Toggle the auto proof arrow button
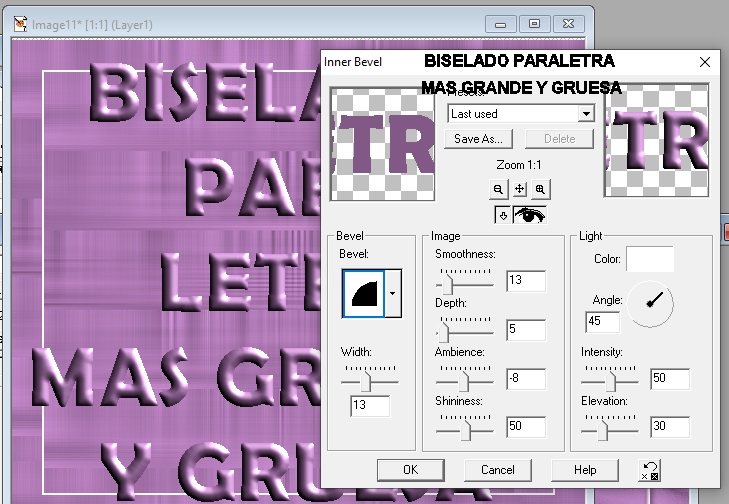The image size is (729, 504). 503,215
